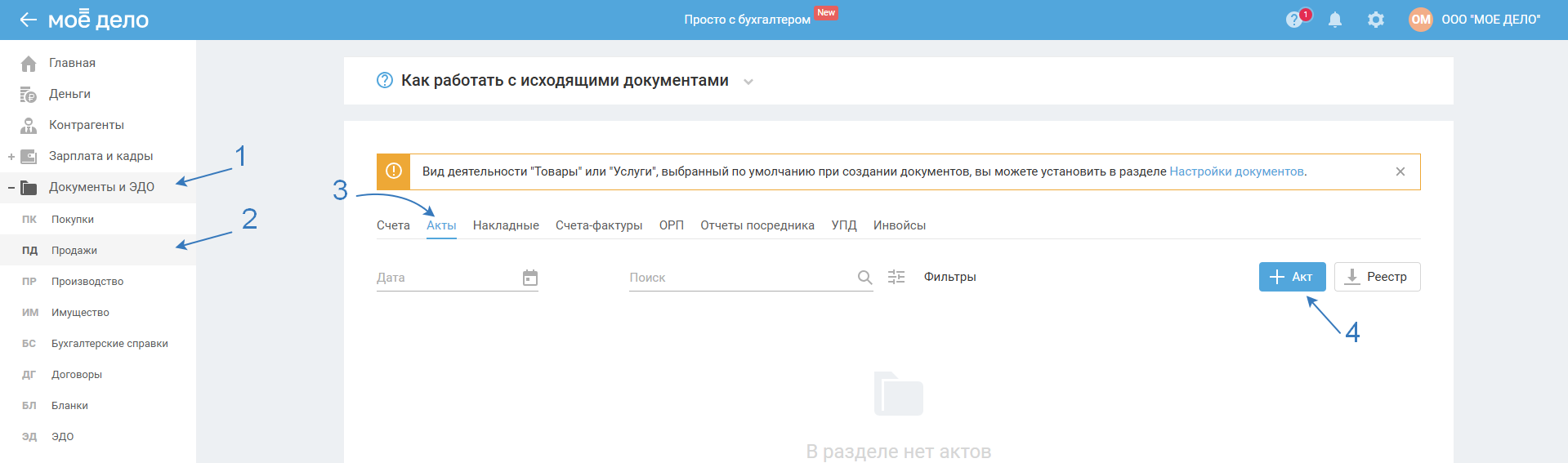Click the ПД abbreviation icon for Продажи
The width and height of the screenshot is (1568, 463).
click(x=29, y=251)
